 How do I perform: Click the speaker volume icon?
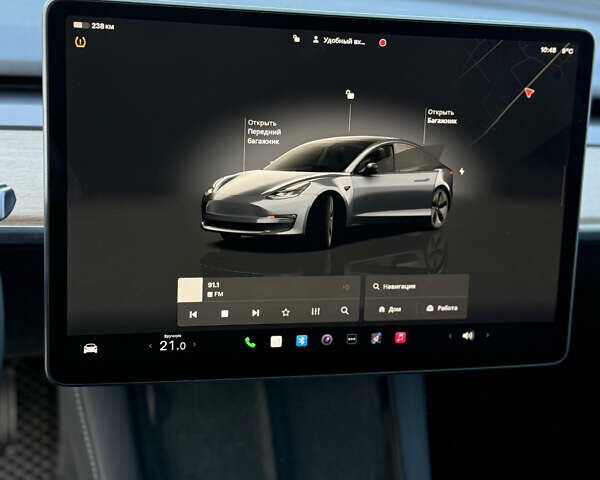point(467,335)
